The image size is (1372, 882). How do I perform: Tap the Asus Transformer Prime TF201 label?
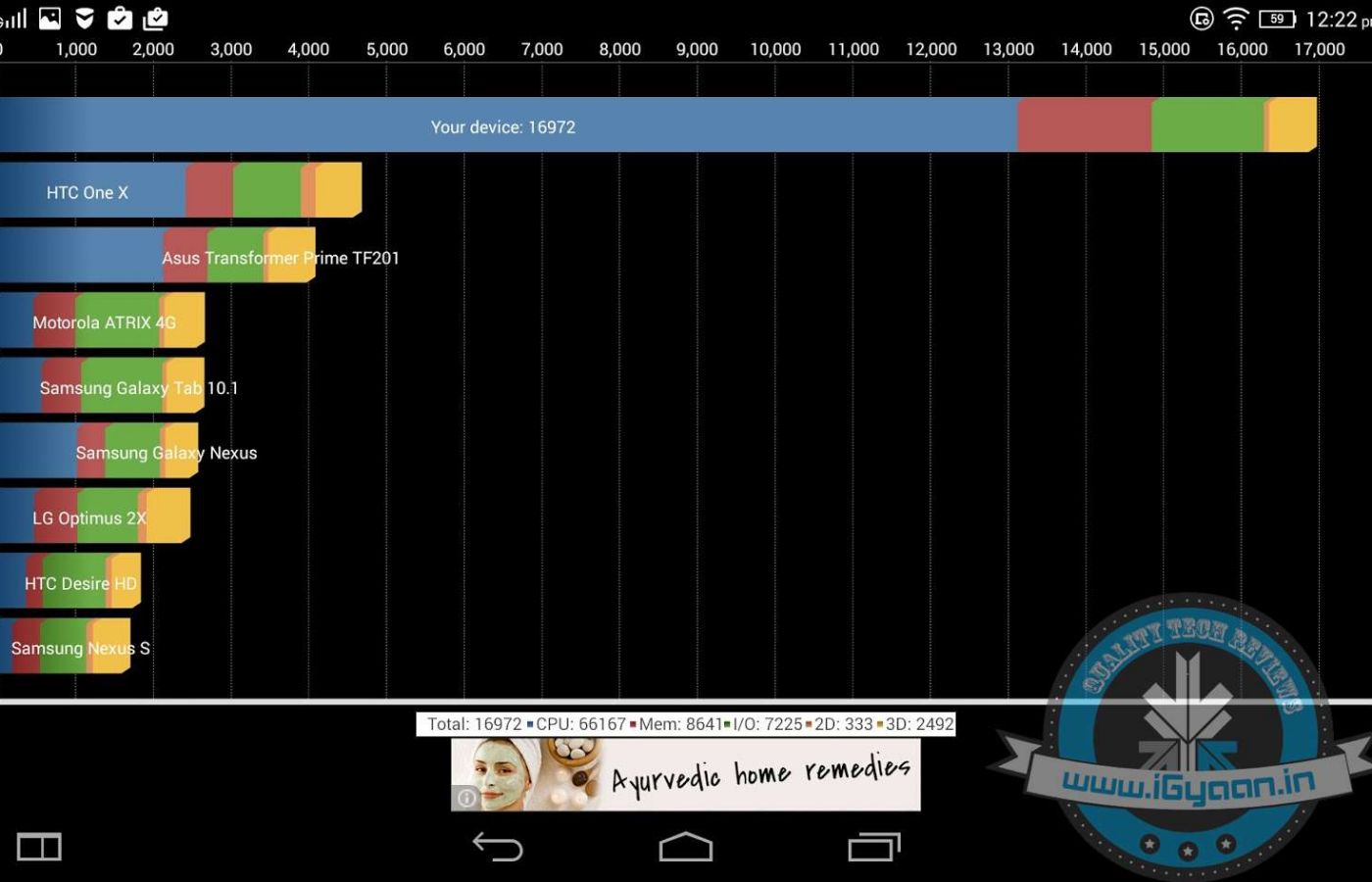280,258
